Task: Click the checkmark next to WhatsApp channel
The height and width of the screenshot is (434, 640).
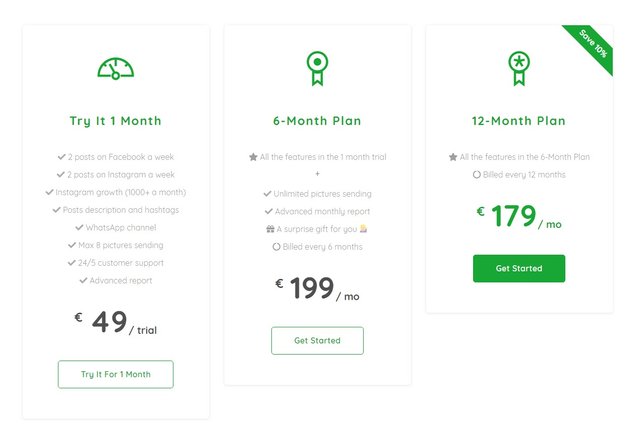Action: click(x=79, y=227)
